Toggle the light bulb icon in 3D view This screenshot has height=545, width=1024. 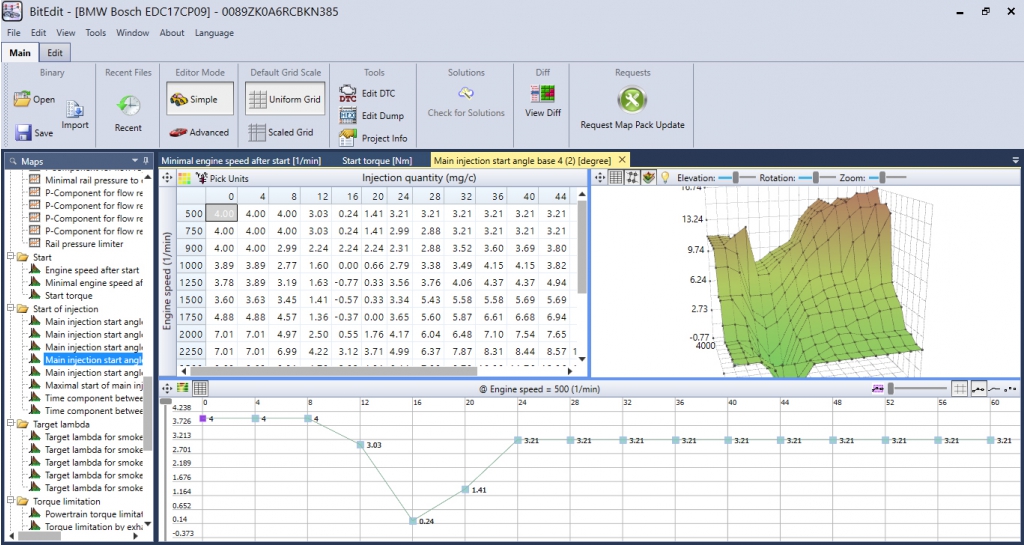[665, 177]
